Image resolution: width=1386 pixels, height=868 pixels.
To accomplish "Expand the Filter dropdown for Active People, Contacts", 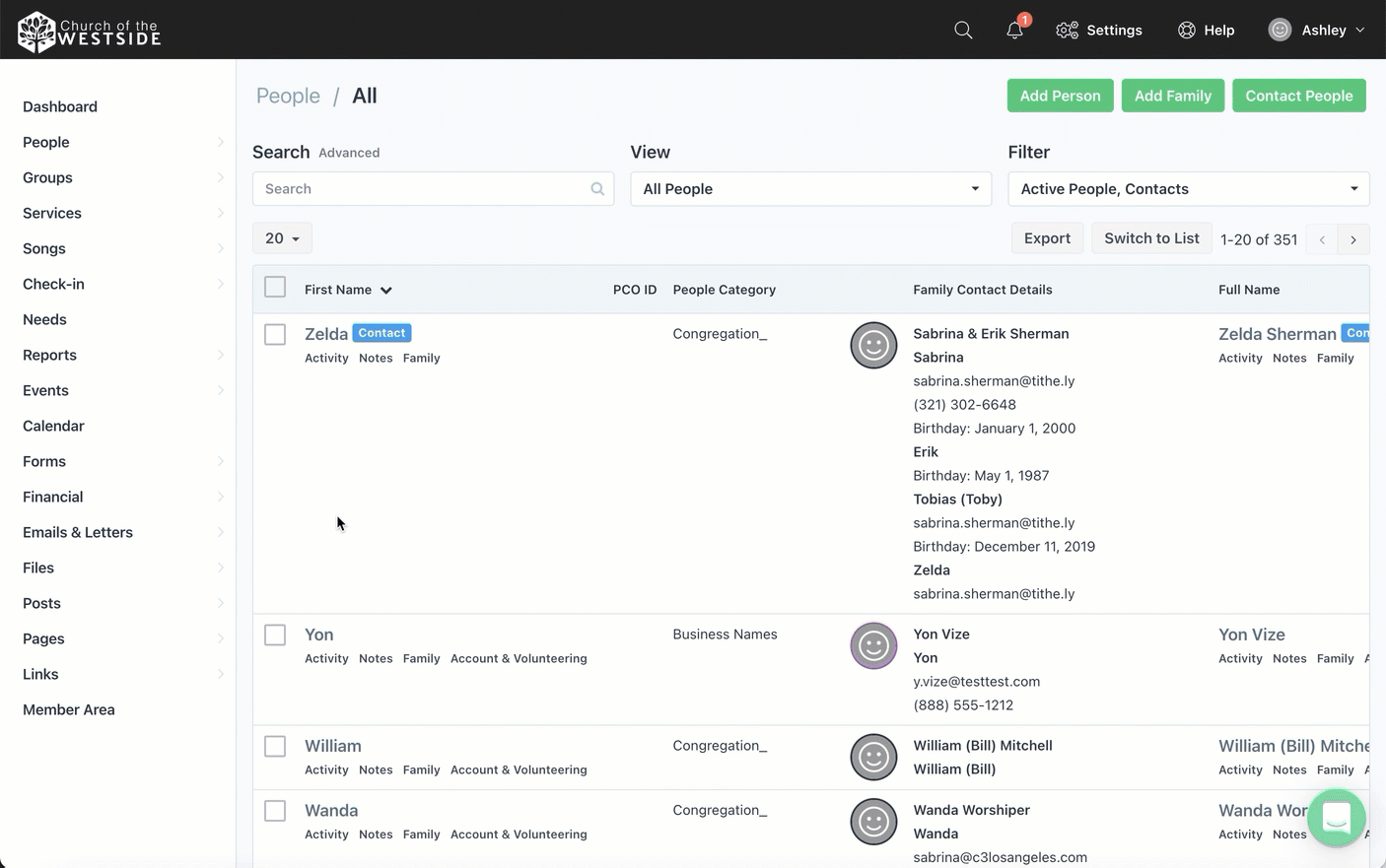I will pos(1188,189).
